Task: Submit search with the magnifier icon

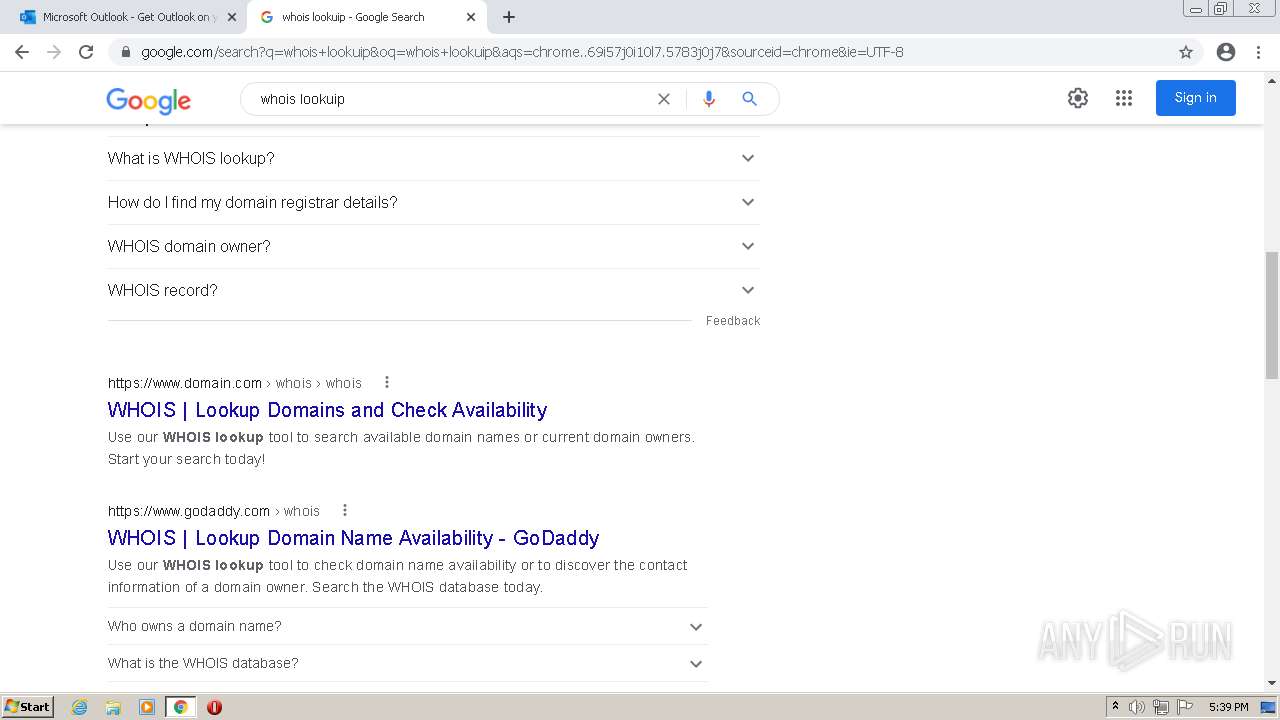Action: click(x=749, y=99)
